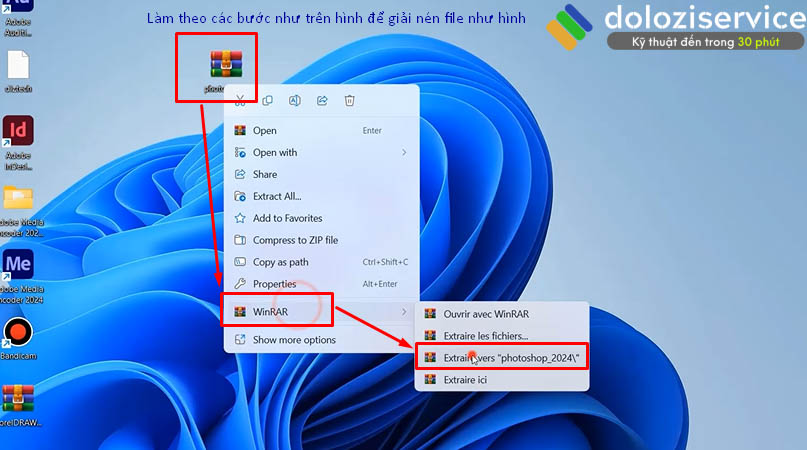Click the star icon beside Add to Favorites
This screenshot has width=807, height=450.
[x=240, y=218]
